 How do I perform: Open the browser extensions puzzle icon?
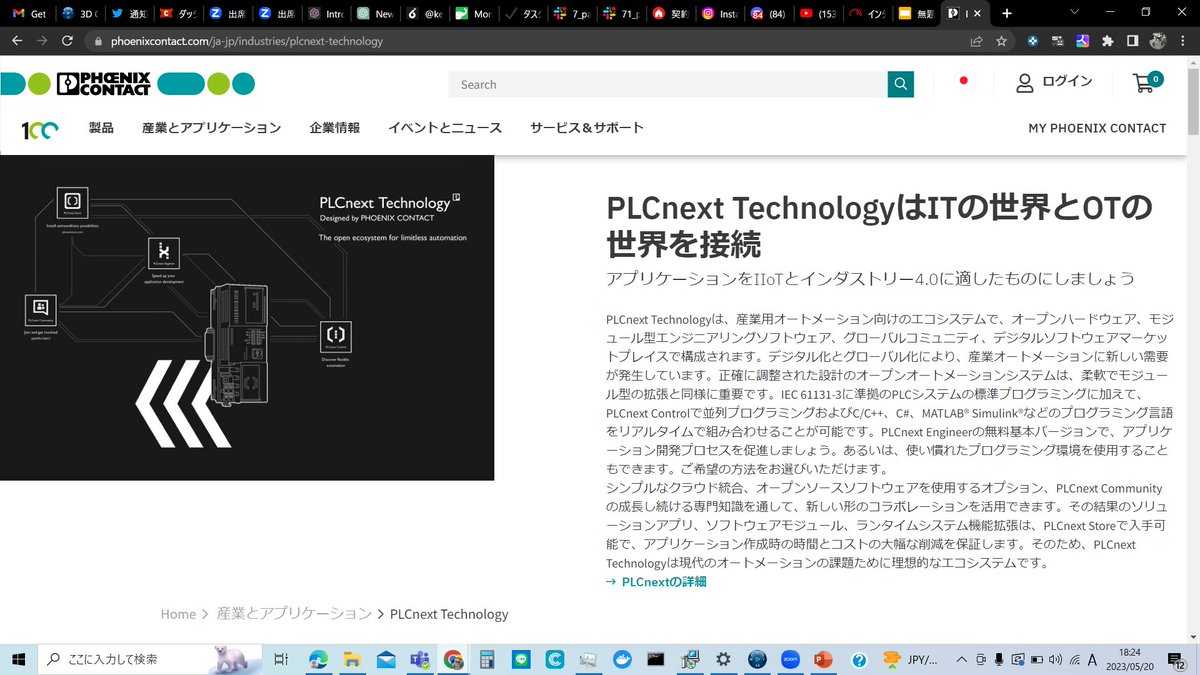point(1107,41)
